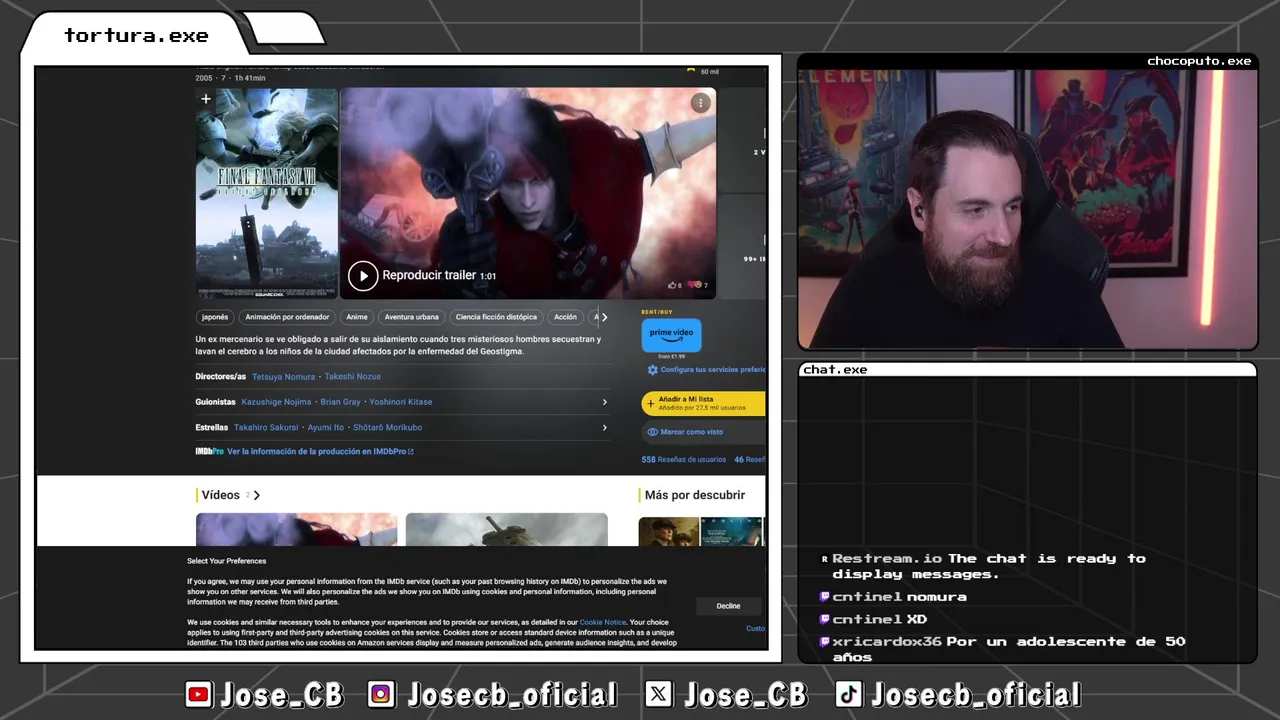Expand the Estrellas cast row chevron
This screenshot has height=720, width=1280.
click(x=604, y=427)
